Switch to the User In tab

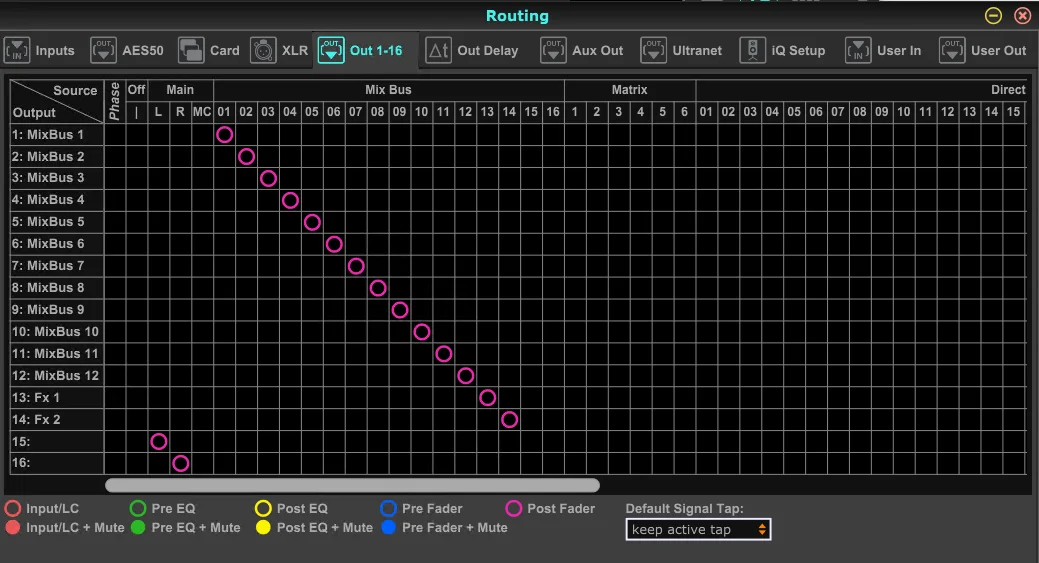tap(883, 50)
